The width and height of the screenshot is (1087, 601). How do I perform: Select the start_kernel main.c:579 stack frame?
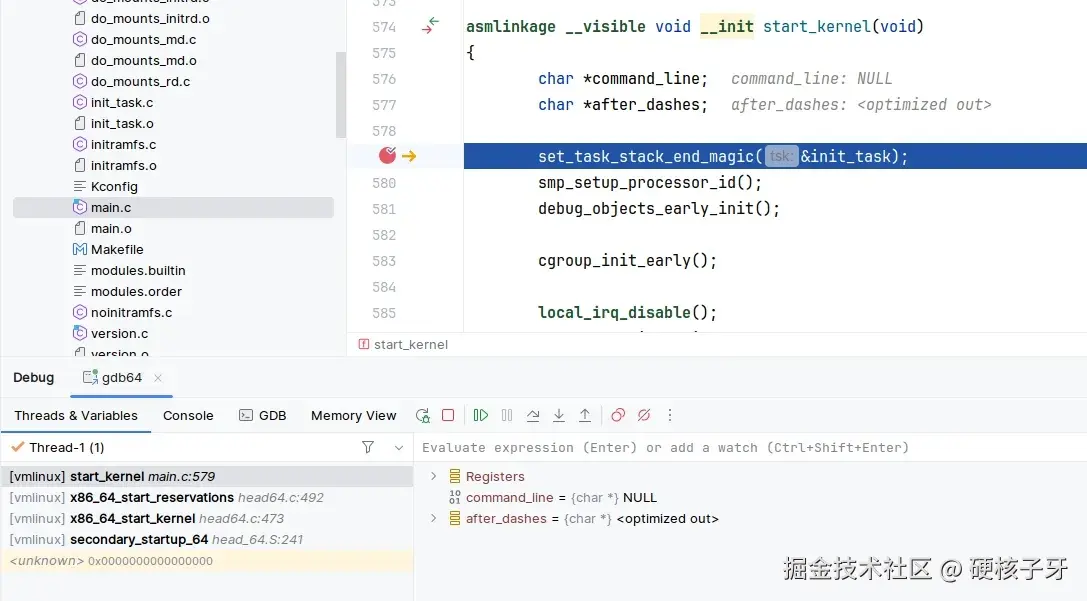(x=207, y=476)
